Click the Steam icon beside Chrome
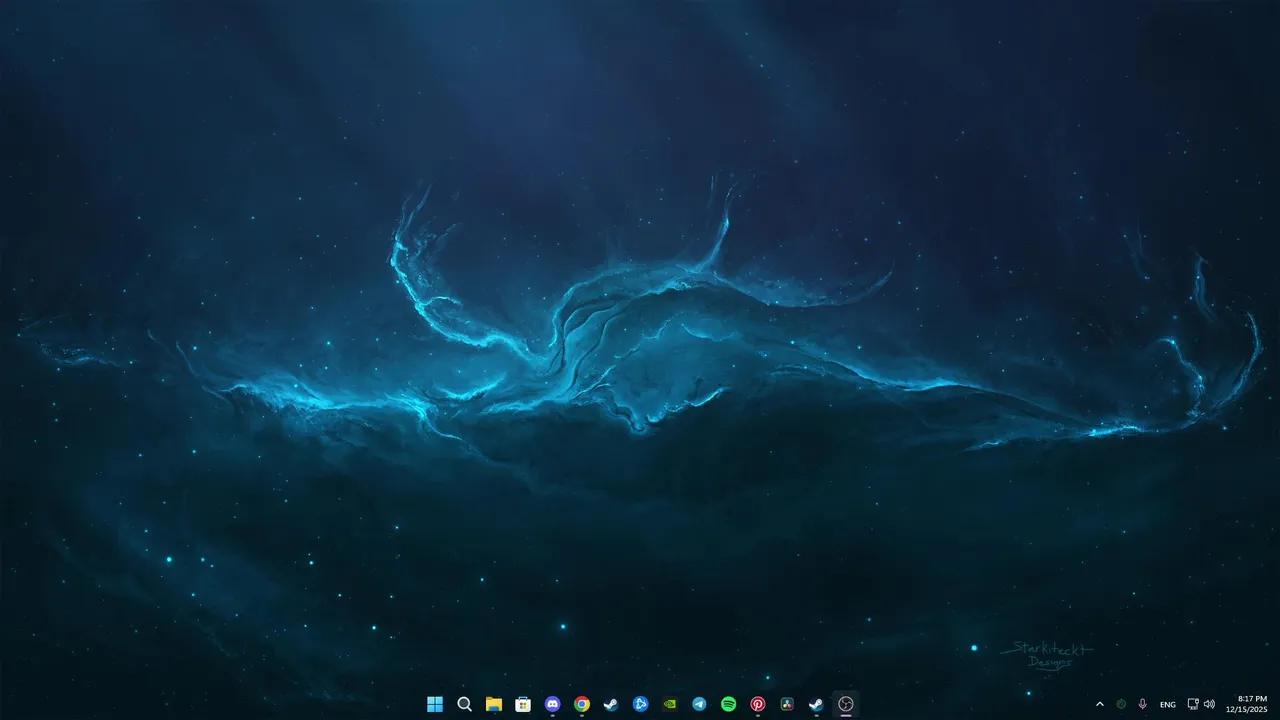 pos(611,704)
